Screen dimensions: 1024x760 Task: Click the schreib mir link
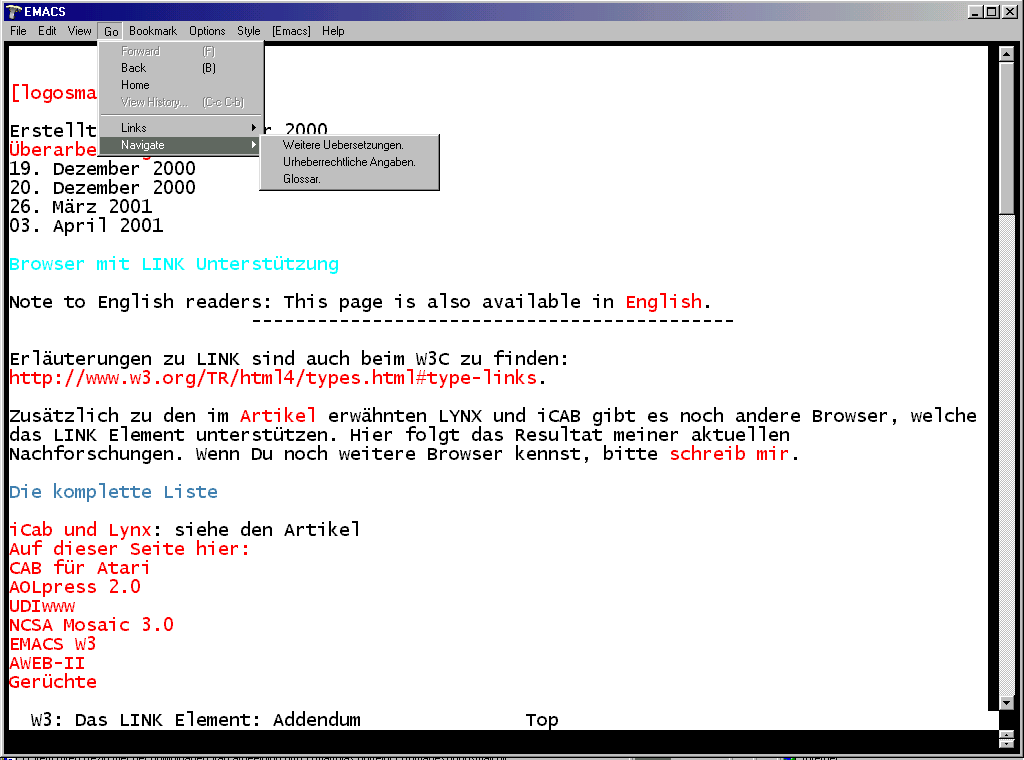click(729, 454)
